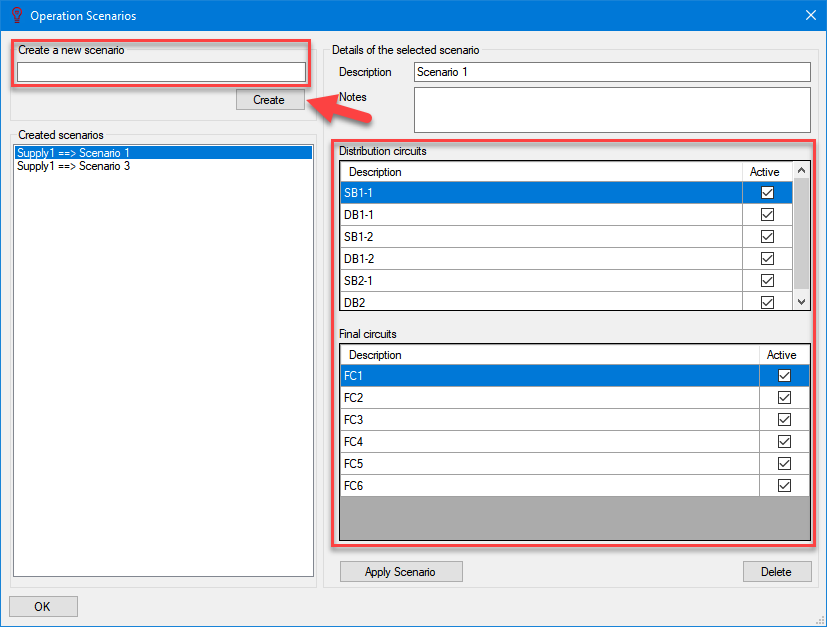Close the Operation Scenarios dialog
This screenshot has width=827, height=627.
point(811,15)
